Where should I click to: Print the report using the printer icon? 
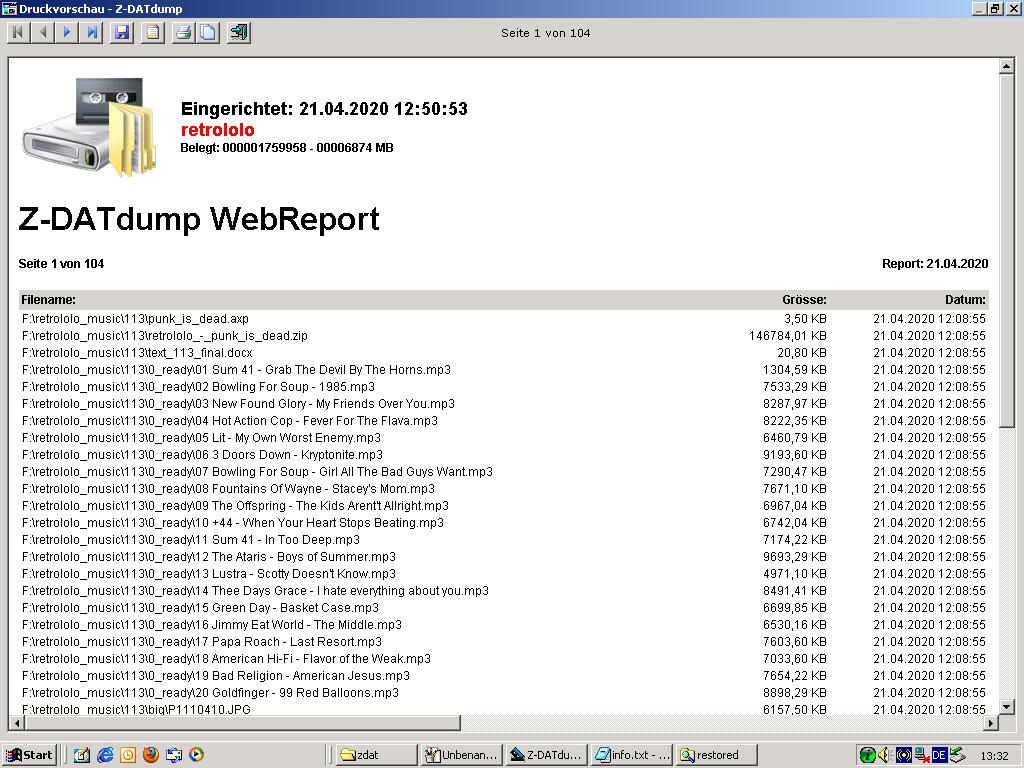coord(184,32)
